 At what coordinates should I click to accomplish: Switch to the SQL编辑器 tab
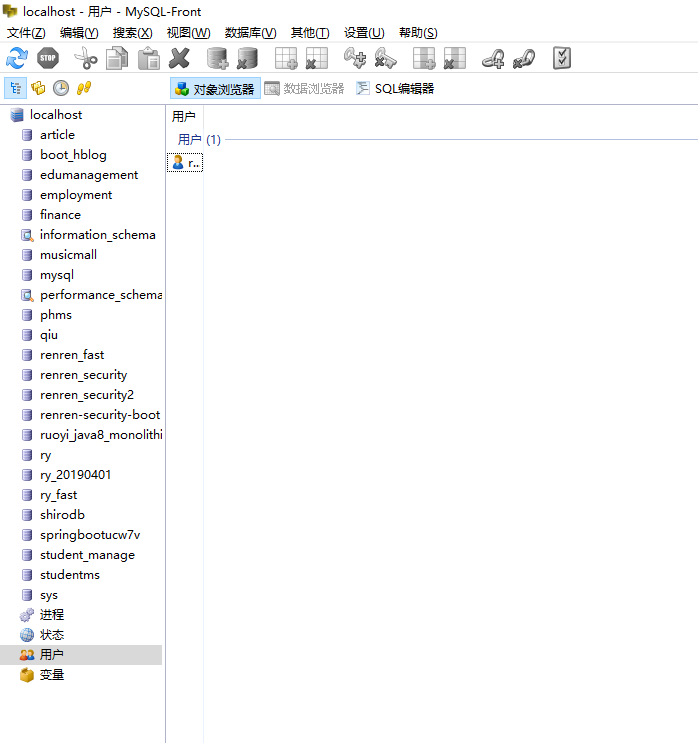[395, 89]
